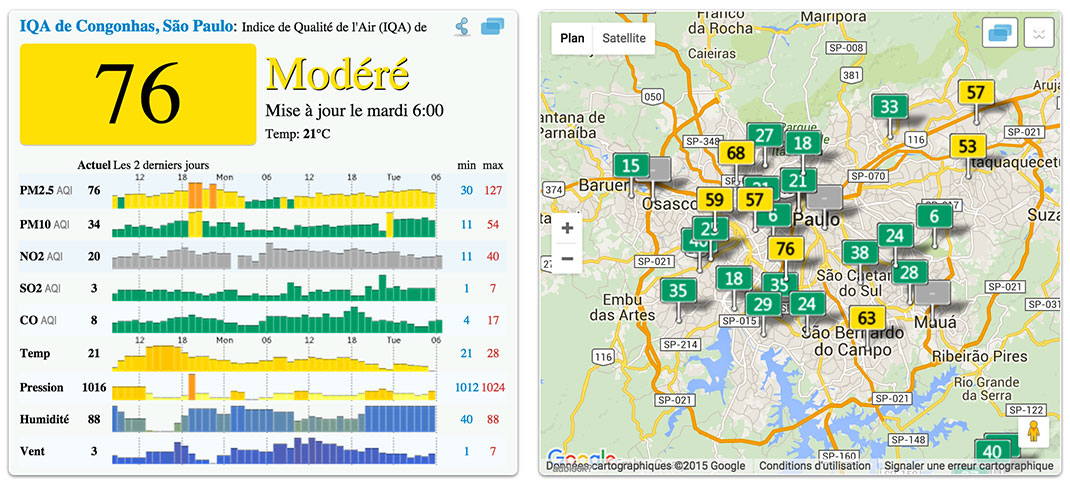This screenshot has width=1070, height=485.
Task: Select the Plan map view tab
Action: pyautogui.click(x=572, y=38)
